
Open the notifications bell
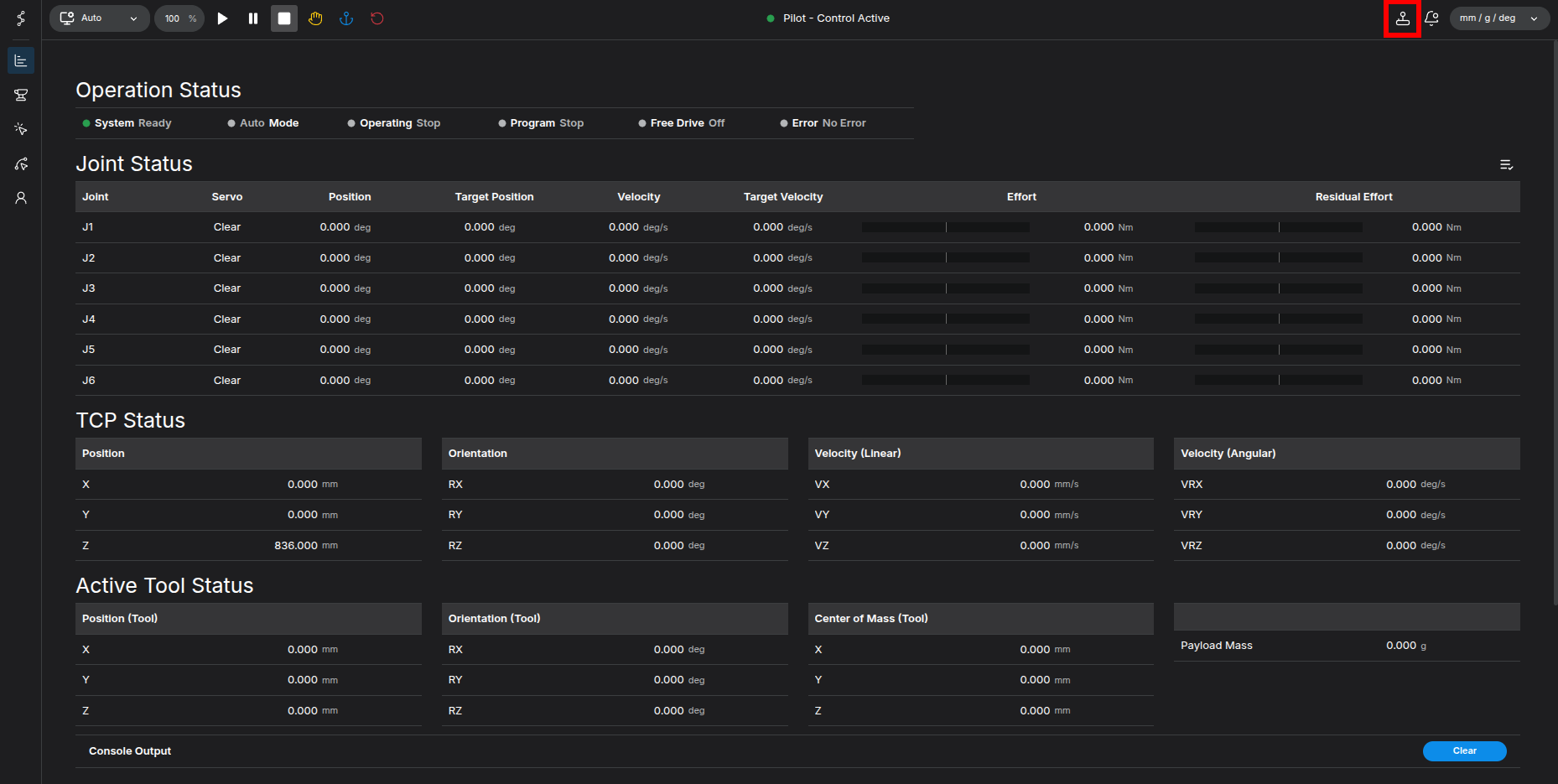click(x=1431, y=18)
